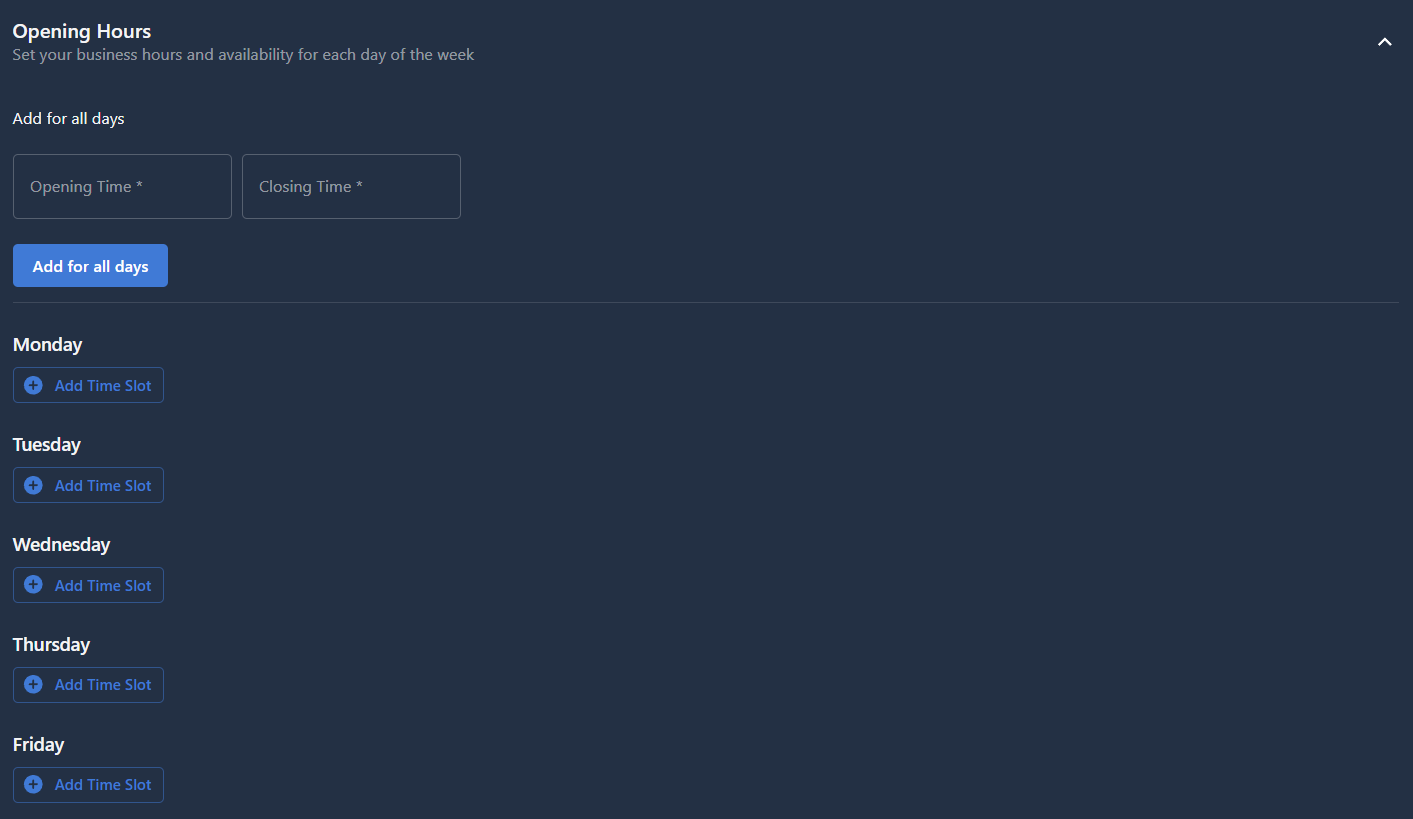This screenshot has width=1413, height=819.
Task: Click the Opening Hours heading
Action: point(82,32)
